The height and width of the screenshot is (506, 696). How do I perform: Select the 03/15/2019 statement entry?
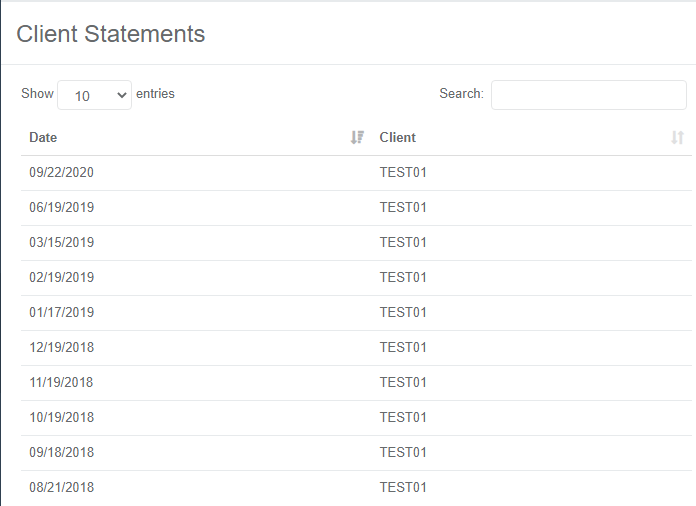click(61, 243)
